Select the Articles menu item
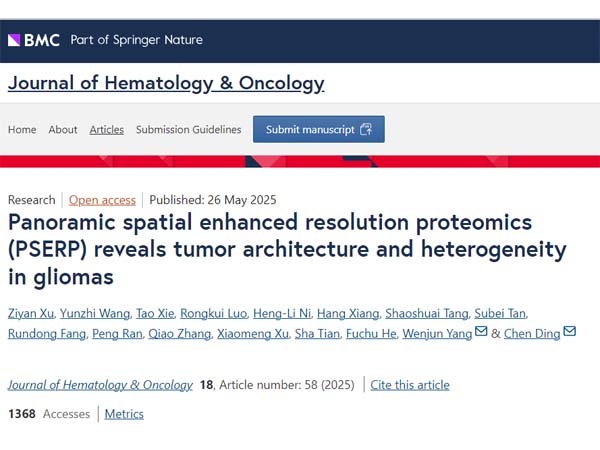The image size is (600, 450). (x=107, y=129)
